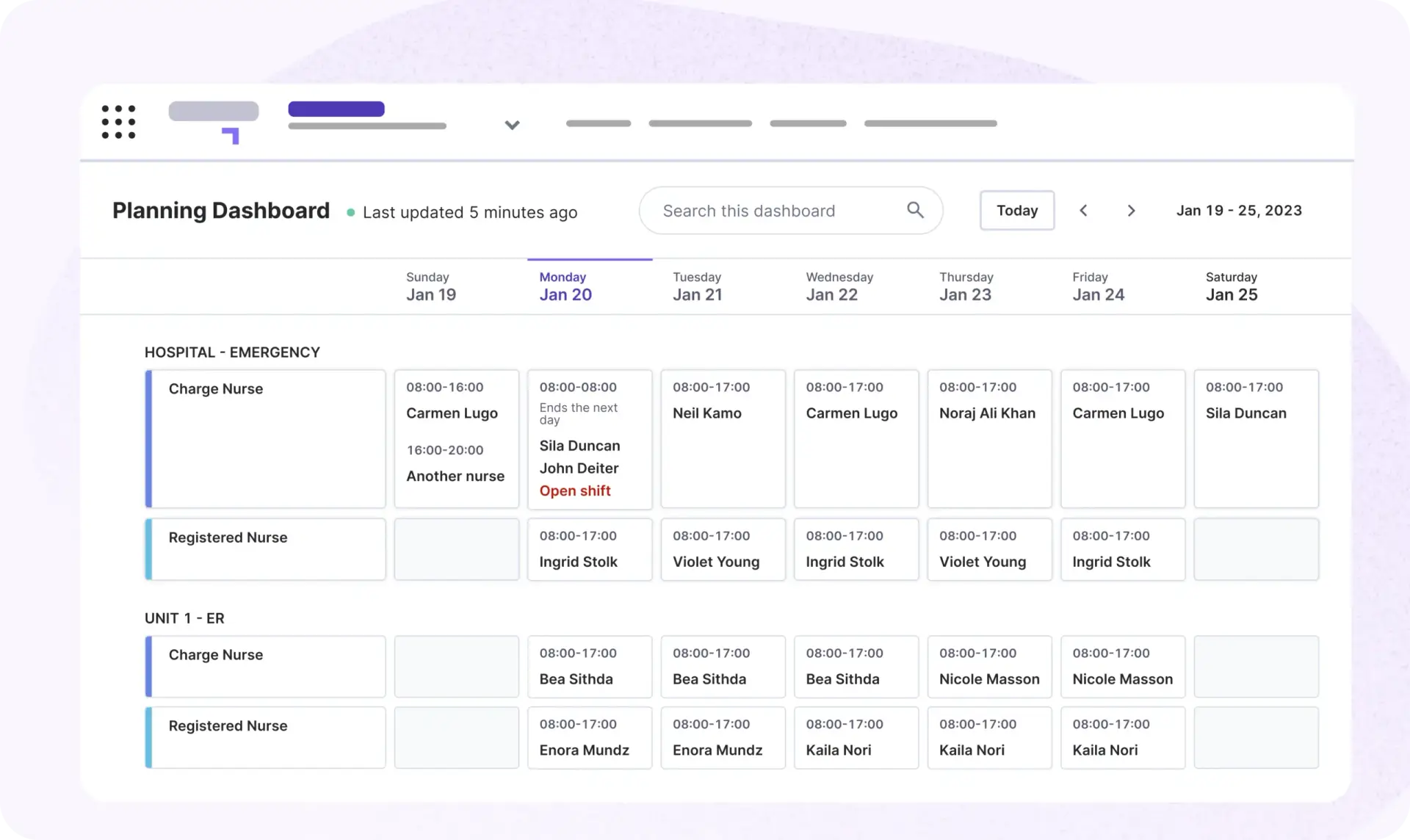The height and width of the screenshot is (840, 1410).
Task: Expand the header dropdown chevron
Action: coord(512,125)
